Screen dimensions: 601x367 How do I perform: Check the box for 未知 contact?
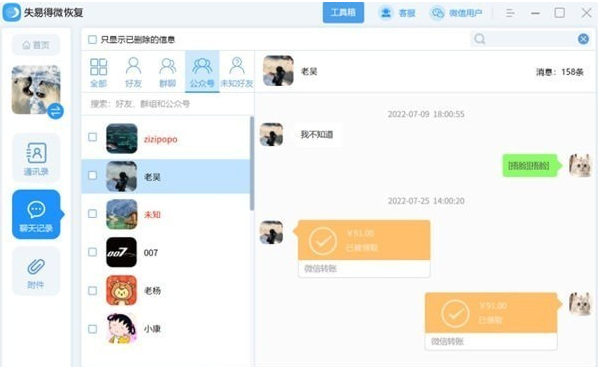click(92, 214)
